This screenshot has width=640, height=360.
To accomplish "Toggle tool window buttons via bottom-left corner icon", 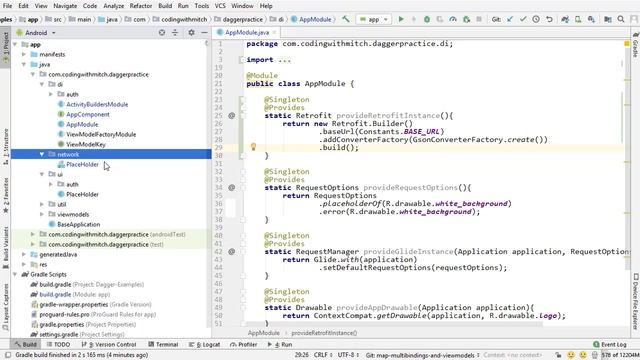I will click(x=7, y=355).
